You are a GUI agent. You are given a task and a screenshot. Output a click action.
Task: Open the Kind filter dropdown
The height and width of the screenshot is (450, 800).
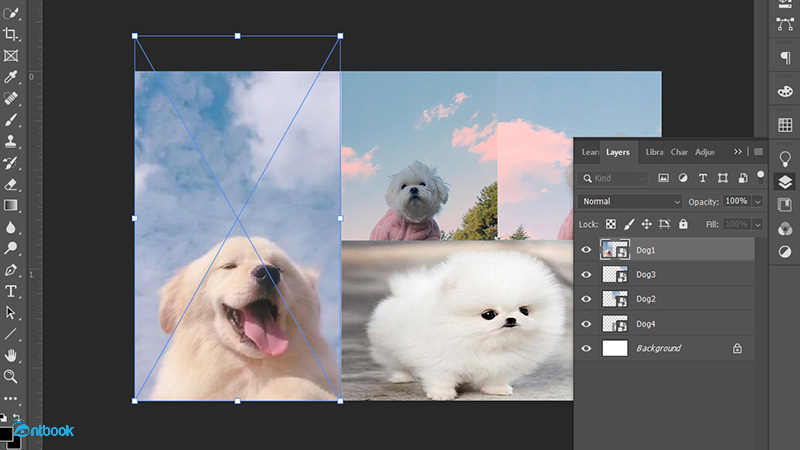[613, 178]
